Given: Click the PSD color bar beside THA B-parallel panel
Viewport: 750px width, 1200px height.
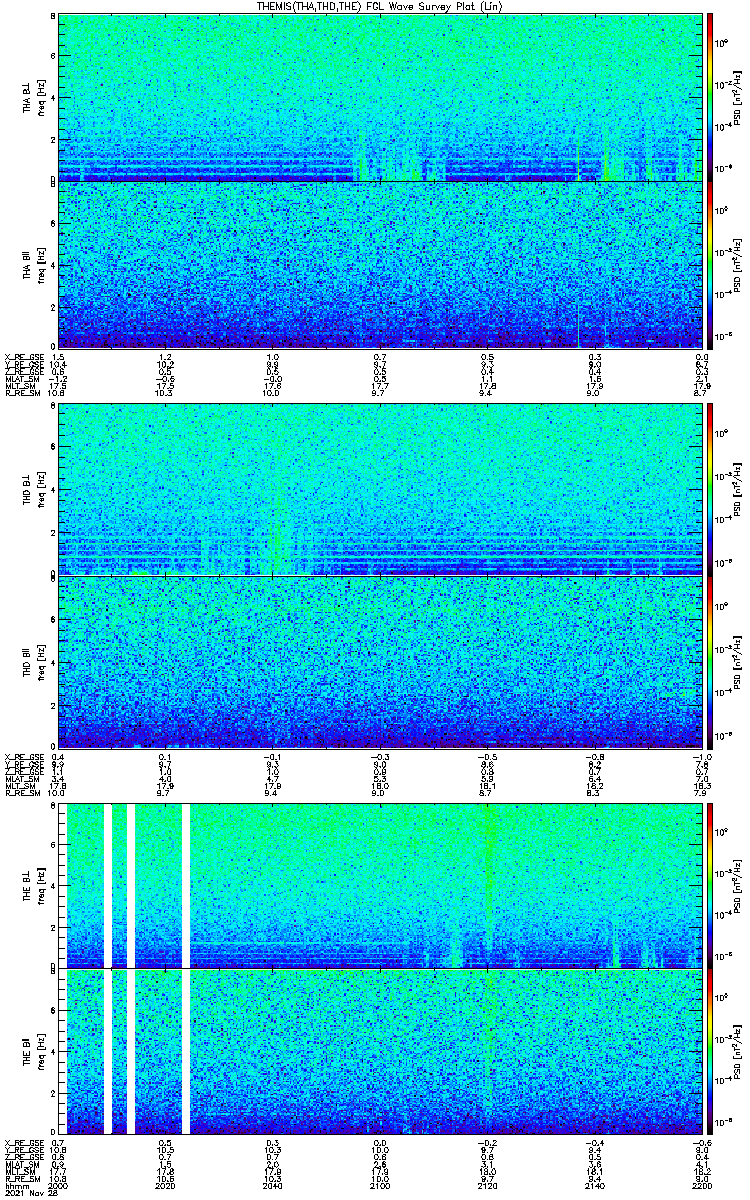Looking at the screenshot, I should click(x=709, y=265).
